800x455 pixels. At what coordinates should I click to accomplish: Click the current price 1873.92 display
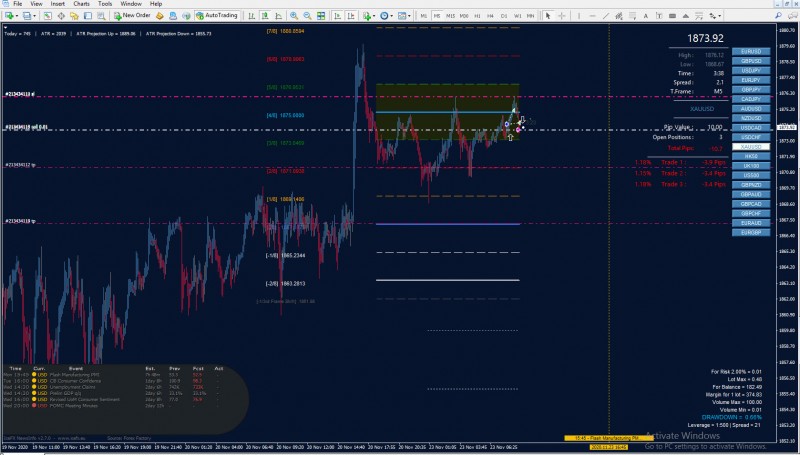coord(705,38)
